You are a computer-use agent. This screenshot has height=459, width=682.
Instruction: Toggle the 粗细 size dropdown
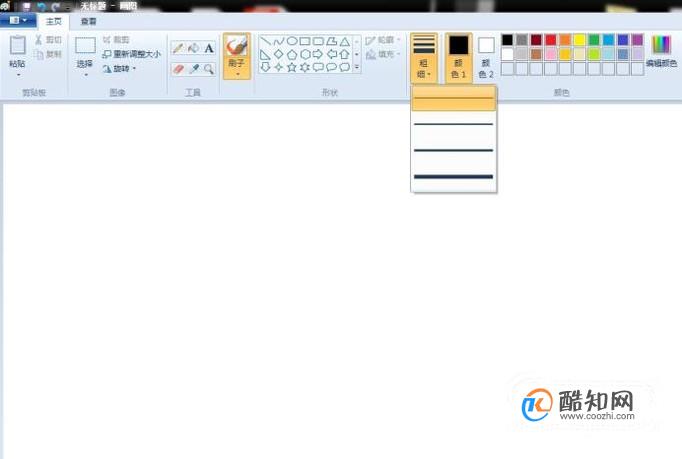424,57
